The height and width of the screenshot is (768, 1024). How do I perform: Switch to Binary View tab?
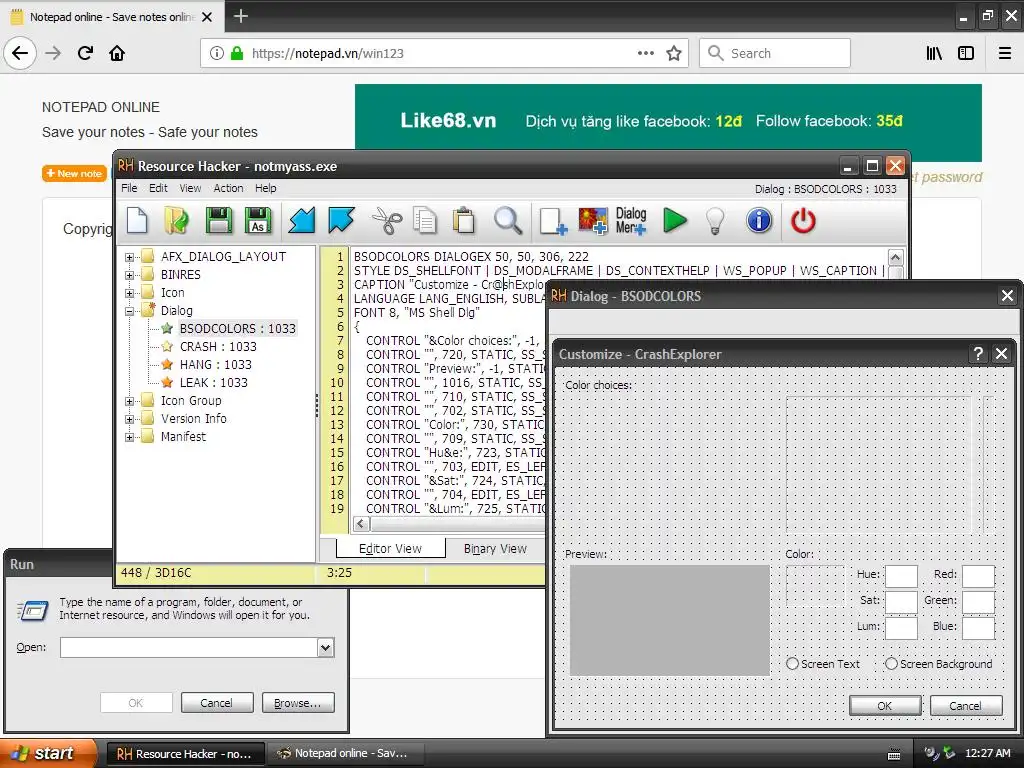495,549
